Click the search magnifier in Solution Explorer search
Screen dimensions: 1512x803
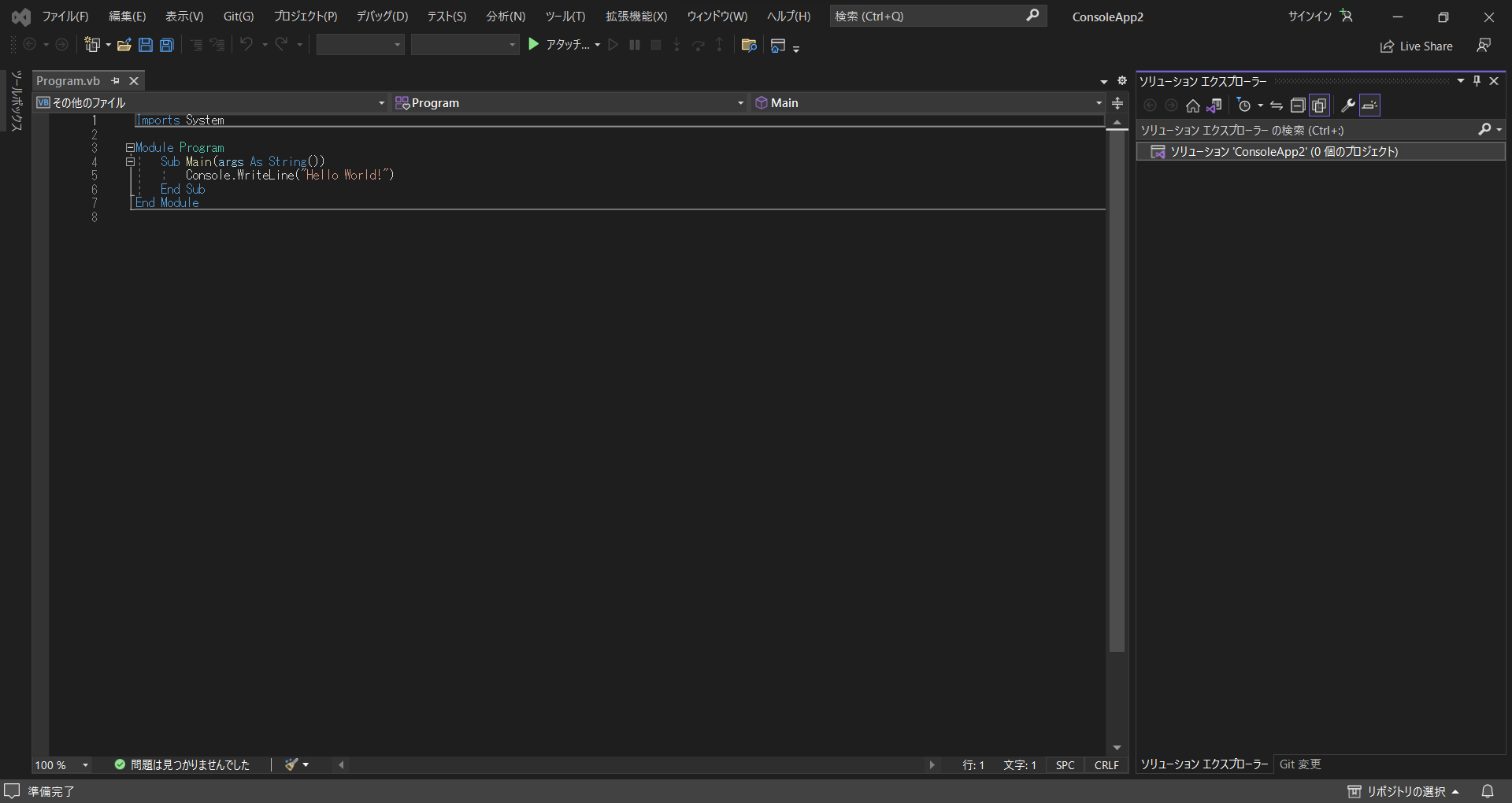coord(1485,130)
